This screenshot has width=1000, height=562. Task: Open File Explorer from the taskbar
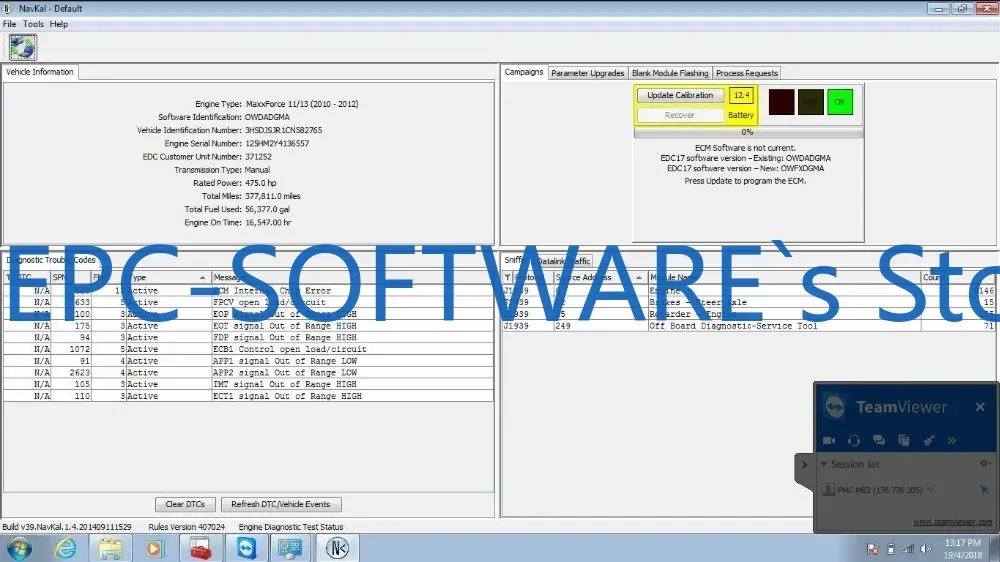pyautogui.click(x=110, y=549)
